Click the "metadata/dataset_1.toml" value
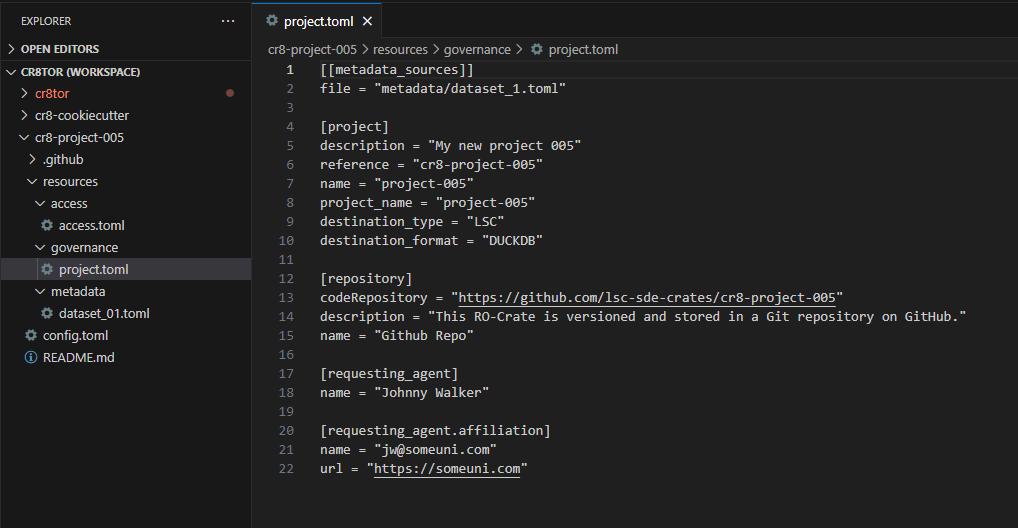Viewport: 1018px width, 528px height. [x=469, y=88]
